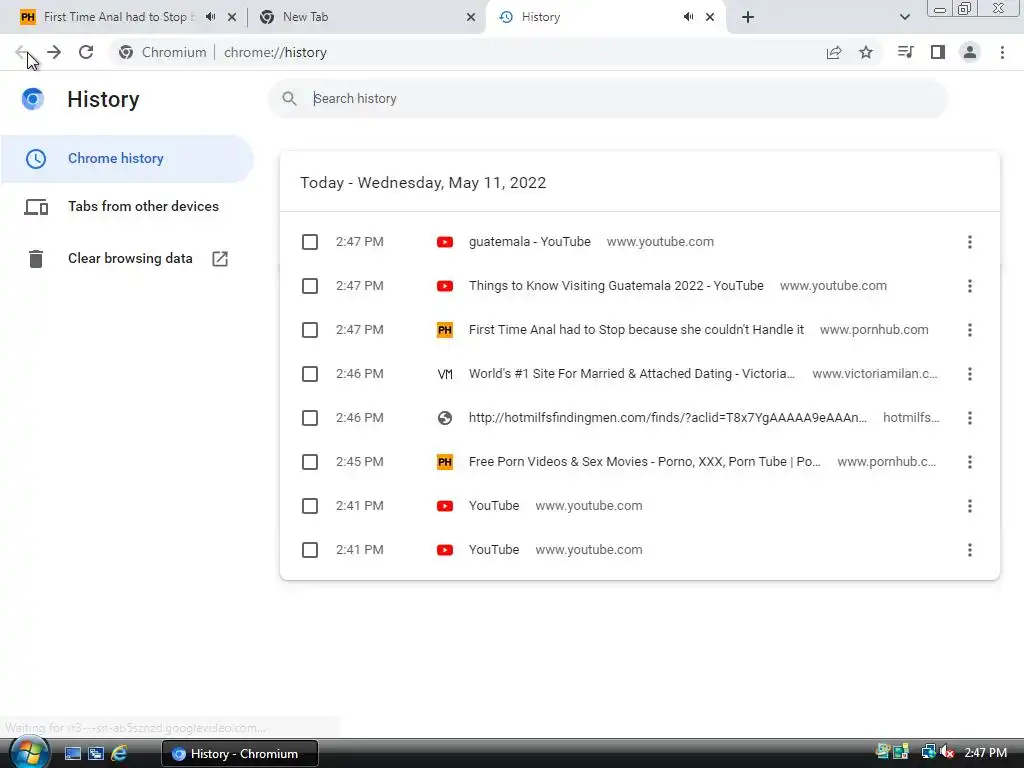Screen dimensions: 1024x768
Task: Open actions menu for Things to Know Visiting Guatemala
Action: pos(970,286)
